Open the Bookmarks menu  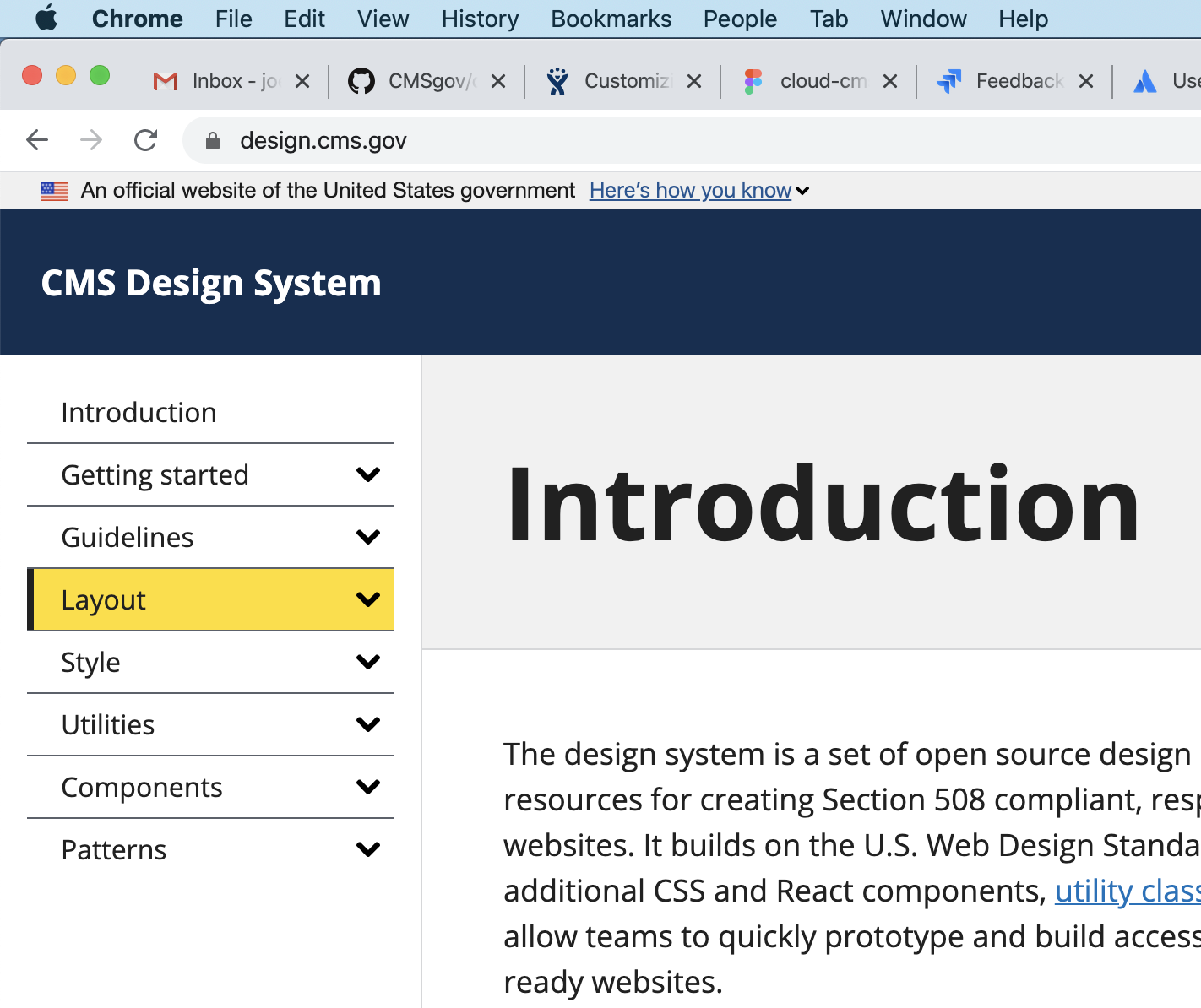(611, 19)
